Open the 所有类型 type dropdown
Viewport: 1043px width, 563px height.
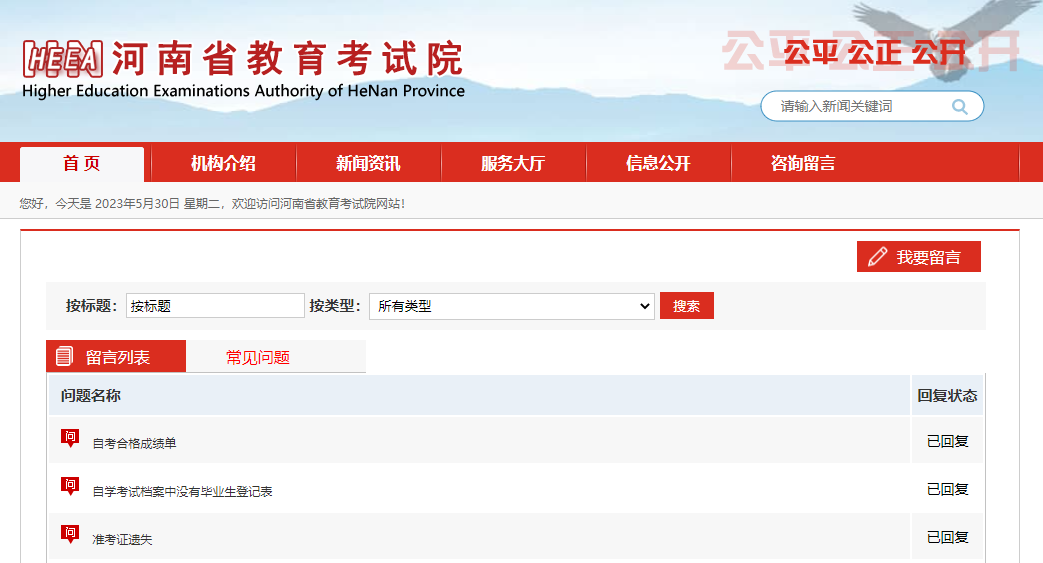(511, 306)
